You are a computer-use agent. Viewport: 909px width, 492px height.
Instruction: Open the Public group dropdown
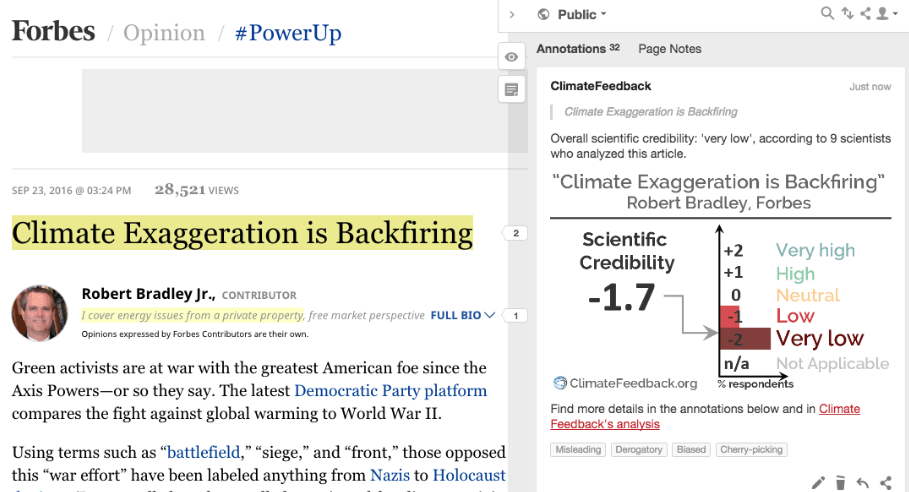[x=582, y=14]
